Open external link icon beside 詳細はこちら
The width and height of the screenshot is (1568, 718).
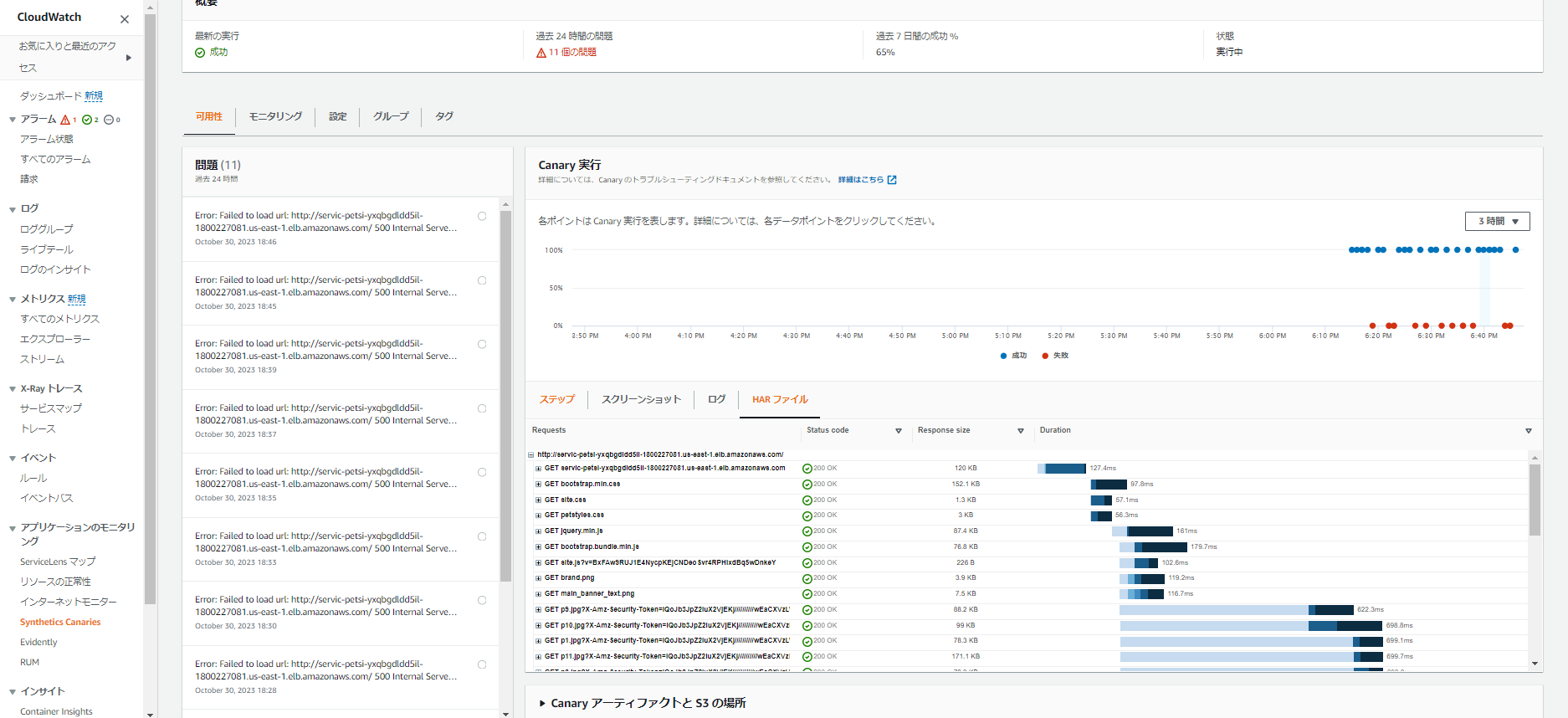pyautogui.click(x=892, y=180)
